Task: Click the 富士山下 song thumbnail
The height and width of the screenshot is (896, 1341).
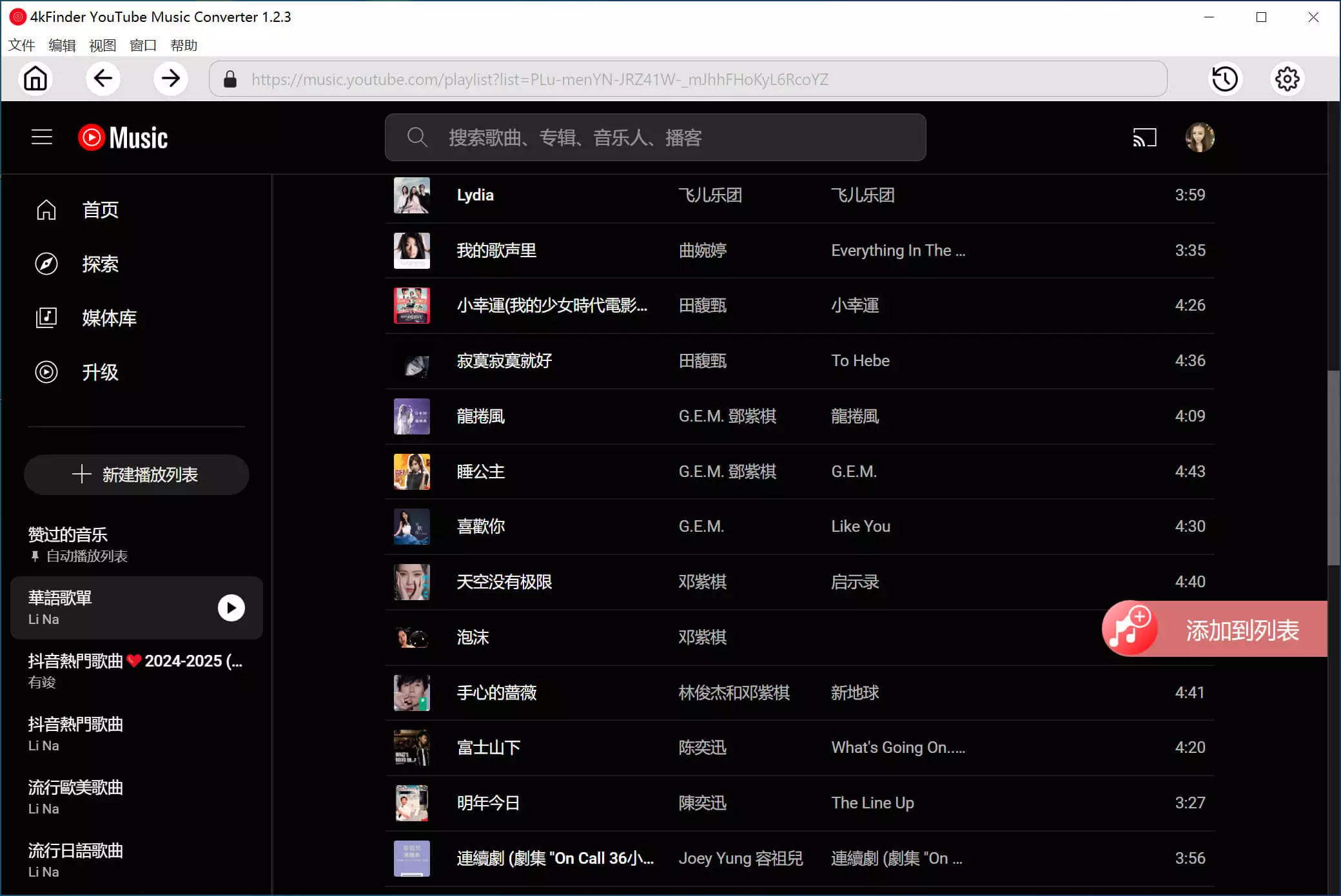Action: [412, 748]
